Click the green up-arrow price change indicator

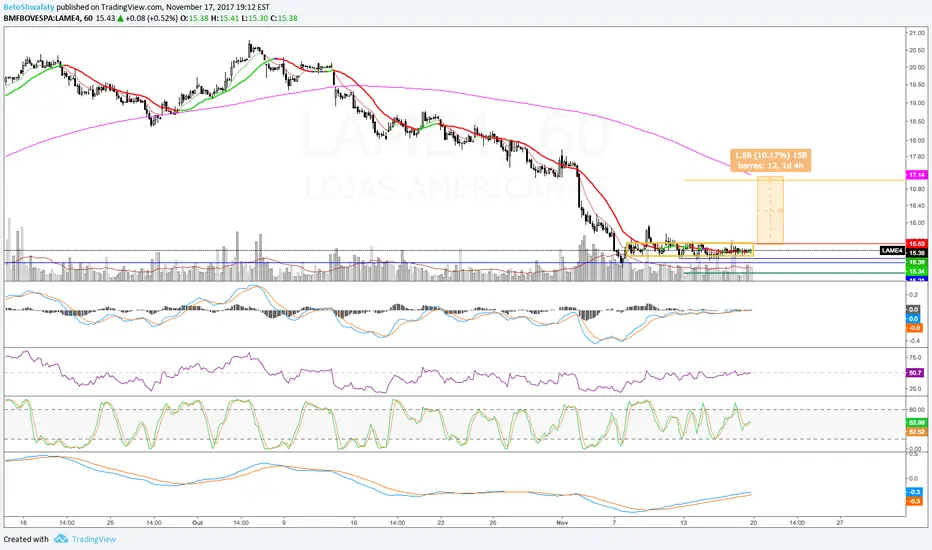120,18
